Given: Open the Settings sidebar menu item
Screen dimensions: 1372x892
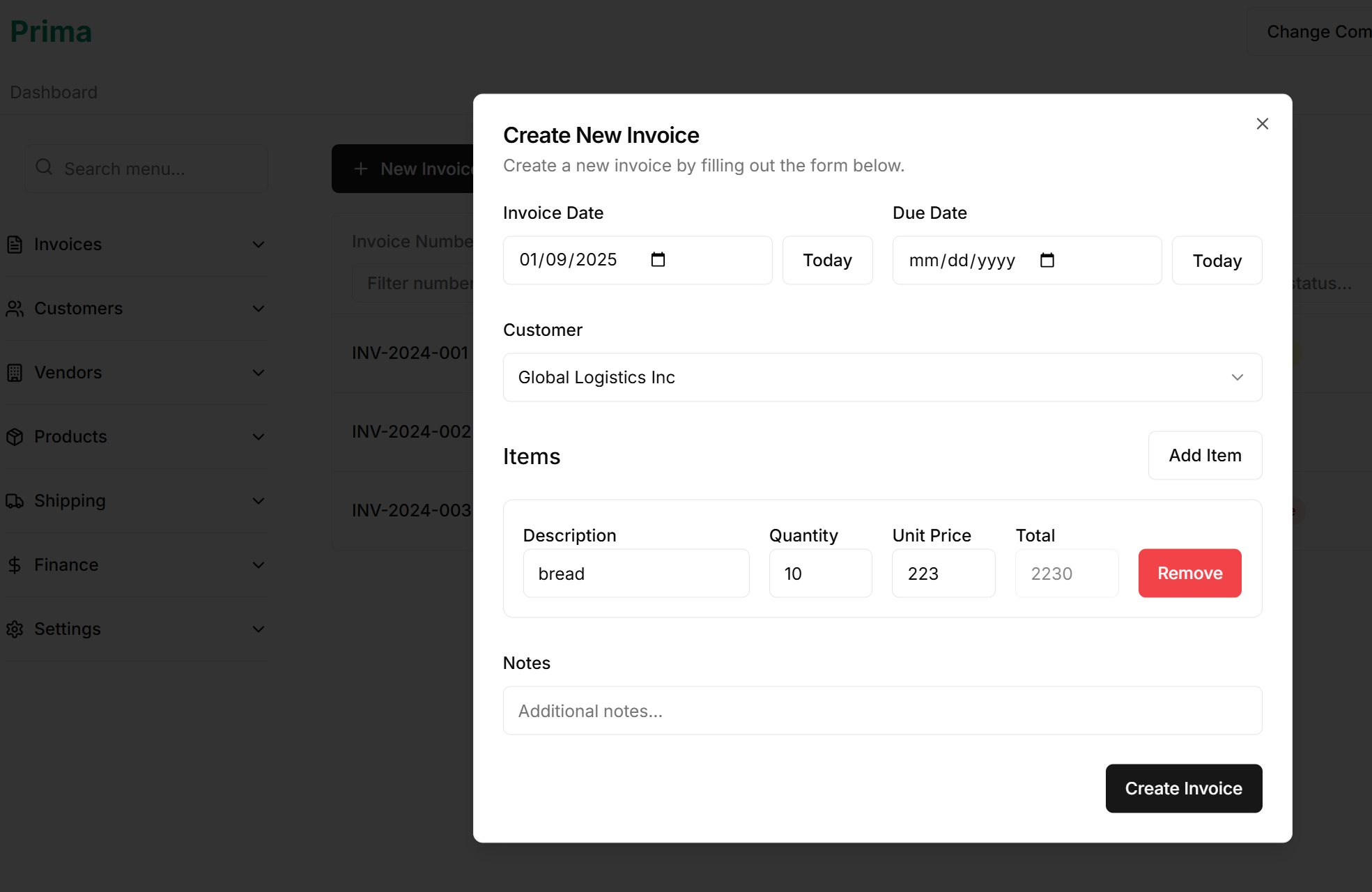Looking at the screenshot, I should point(137,629).
